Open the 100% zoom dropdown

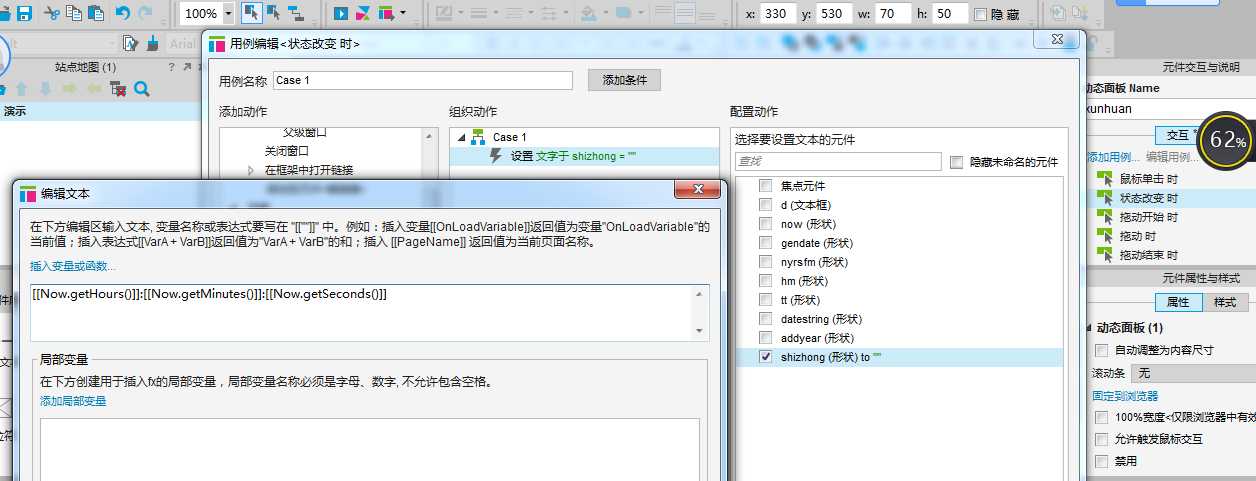[228, 14]
